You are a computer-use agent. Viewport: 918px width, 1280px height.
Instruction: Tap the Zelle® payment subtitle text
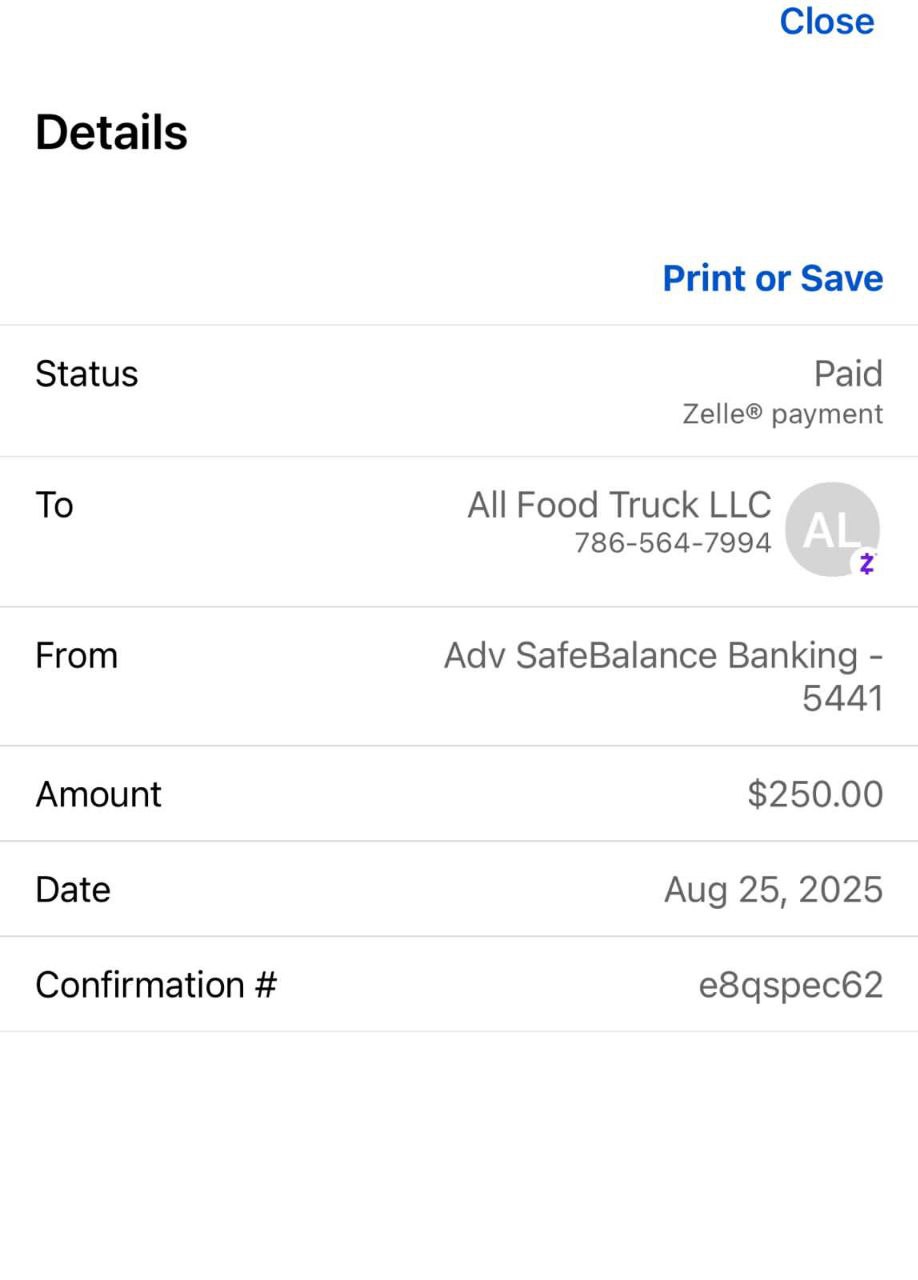782,414
